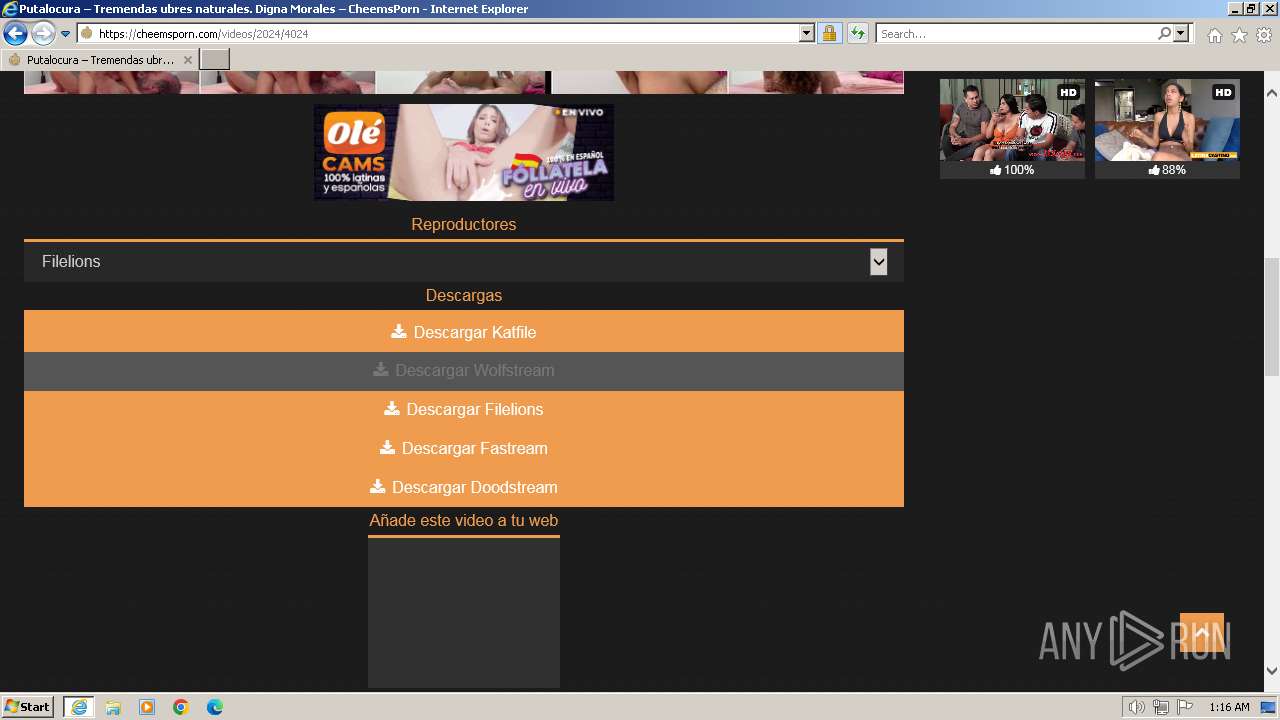This screenshot has height=720, width=1280.
Task: Select the Putalocura browser tab
Action: coord(100,59)
